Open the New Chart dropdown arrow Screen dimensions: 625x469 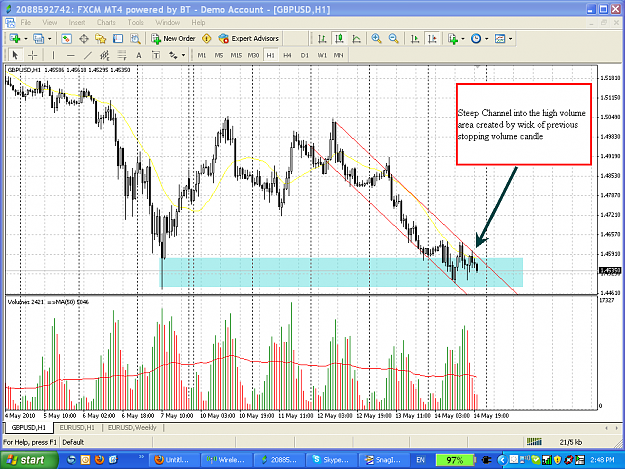pyautogui.click(x=26, y=39)
